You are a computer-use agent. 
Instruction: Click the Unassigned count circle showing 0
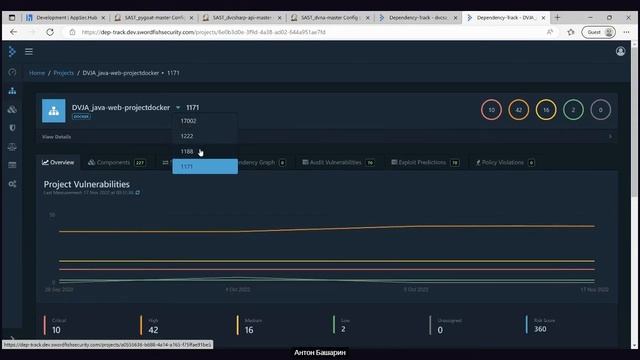(600, 110)
